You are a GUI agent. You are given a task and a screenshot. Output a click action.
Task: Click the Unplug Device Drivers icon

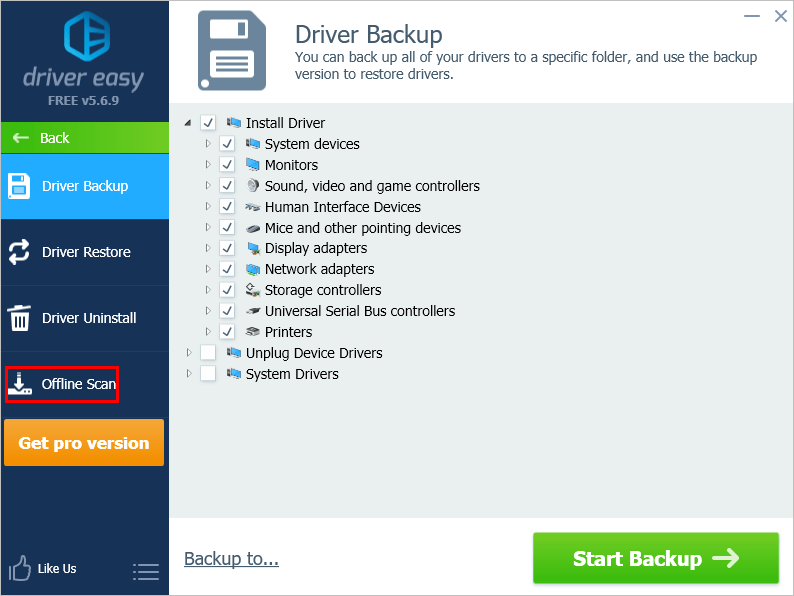[x=234, y=352]
